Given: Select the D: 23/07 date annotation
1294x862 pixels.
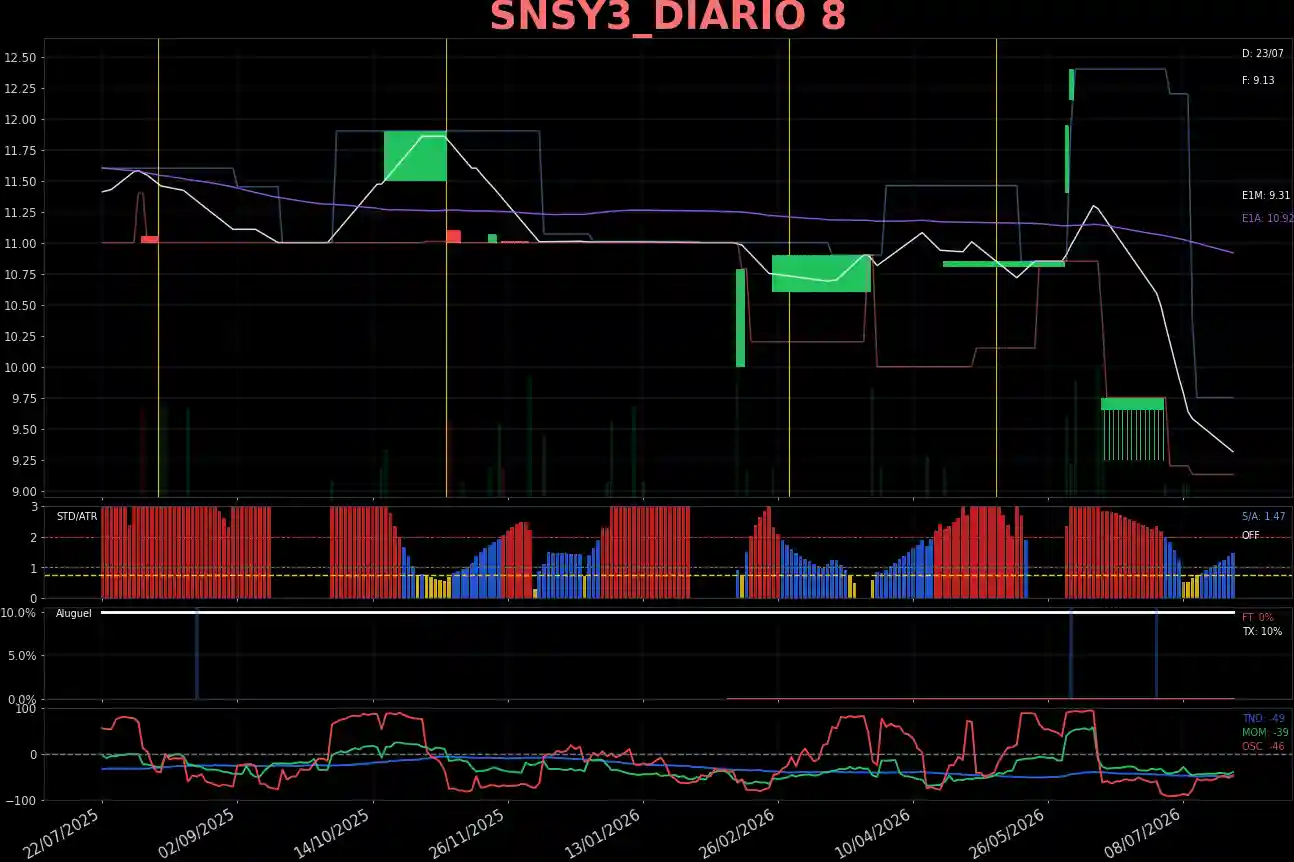Looking at the screenshot, I should [x=1262, y=53].
